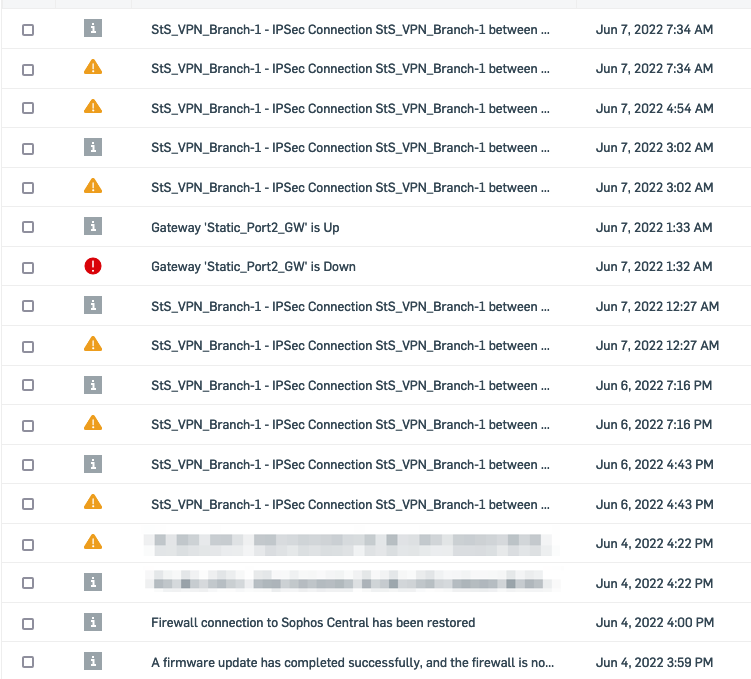Open the firmware update completed successfully alert

point(353,662)
